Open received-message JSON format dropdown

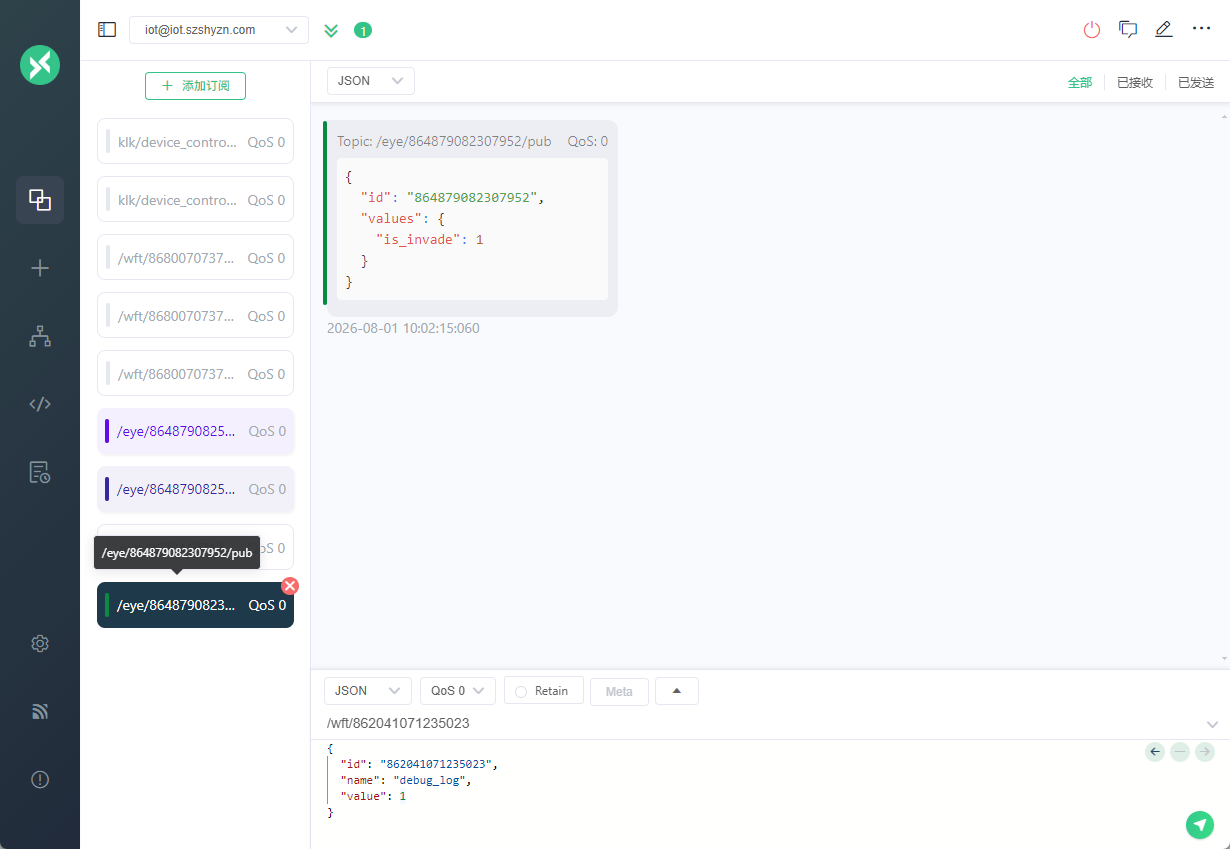tap(371, 81)
